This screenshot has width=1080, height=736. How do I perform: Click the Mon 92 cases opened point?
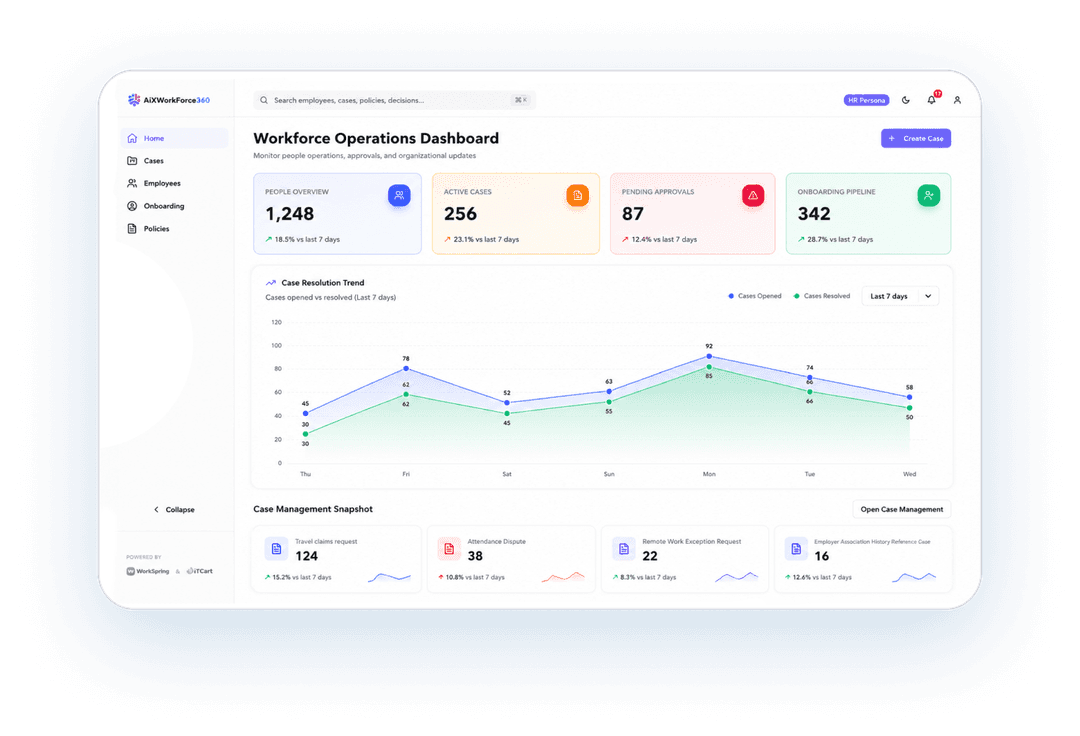(709, 356)
